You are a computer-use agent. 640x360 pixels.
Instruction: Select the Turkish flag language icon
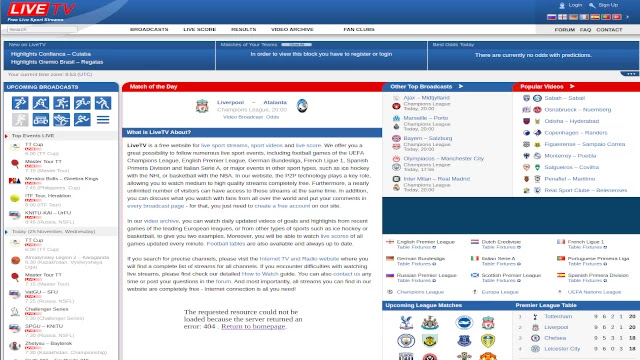click(x=617, y=17)
